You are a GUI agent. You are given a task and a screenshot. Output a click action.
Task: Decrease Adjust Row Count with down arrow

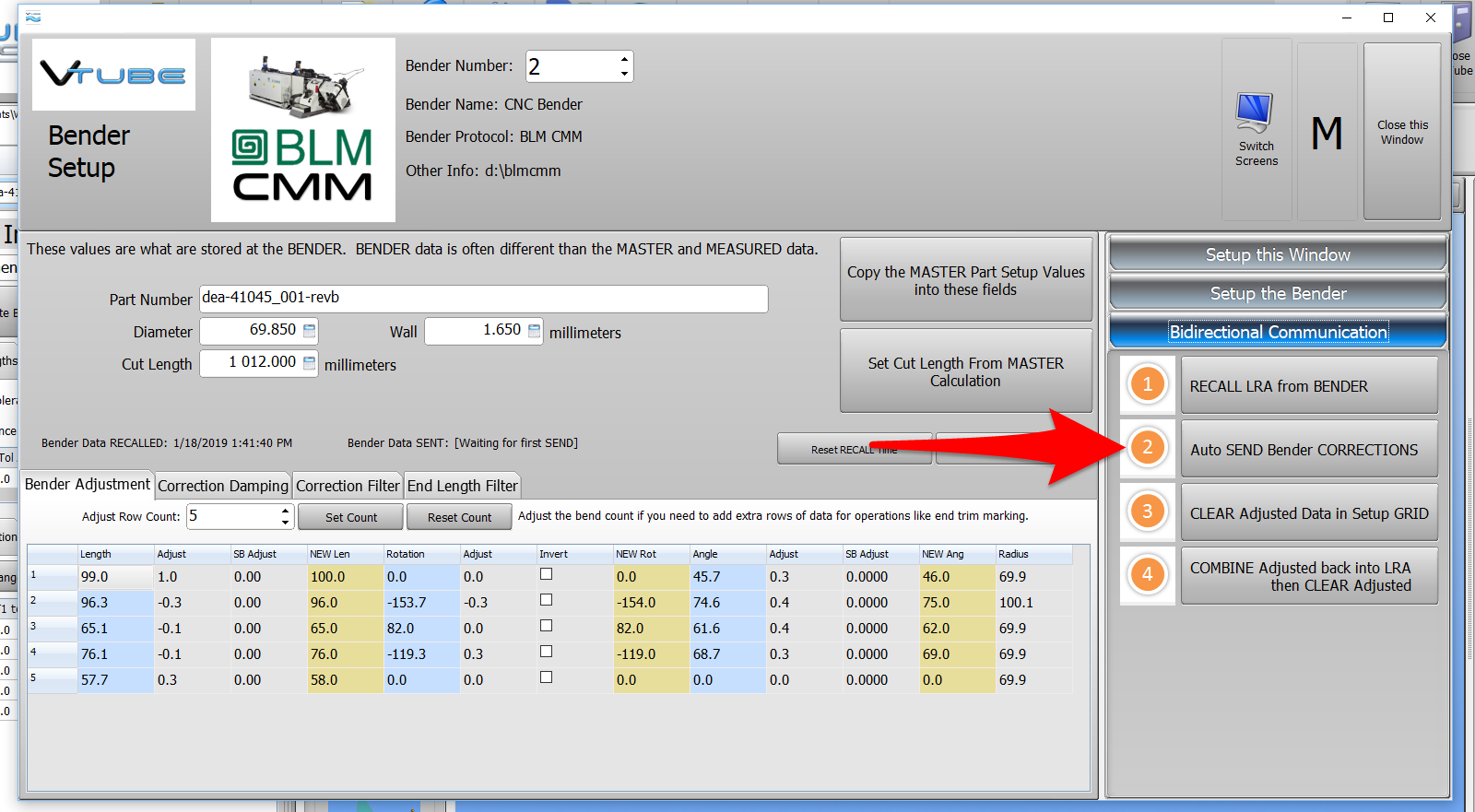[285, 523]
